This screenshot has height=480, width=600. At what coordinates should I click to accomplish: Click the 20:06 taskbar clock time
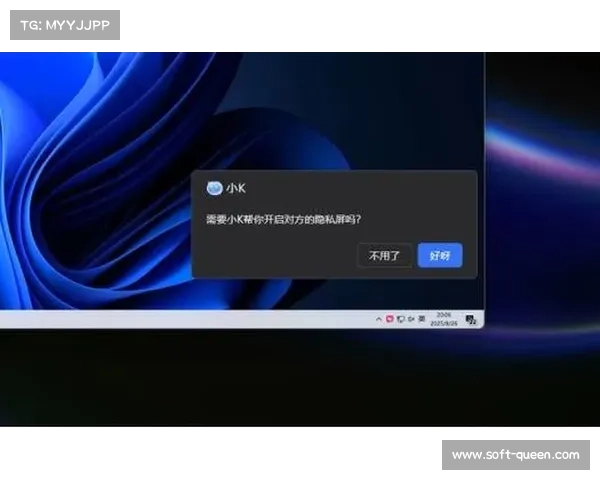tap(444, 315)
